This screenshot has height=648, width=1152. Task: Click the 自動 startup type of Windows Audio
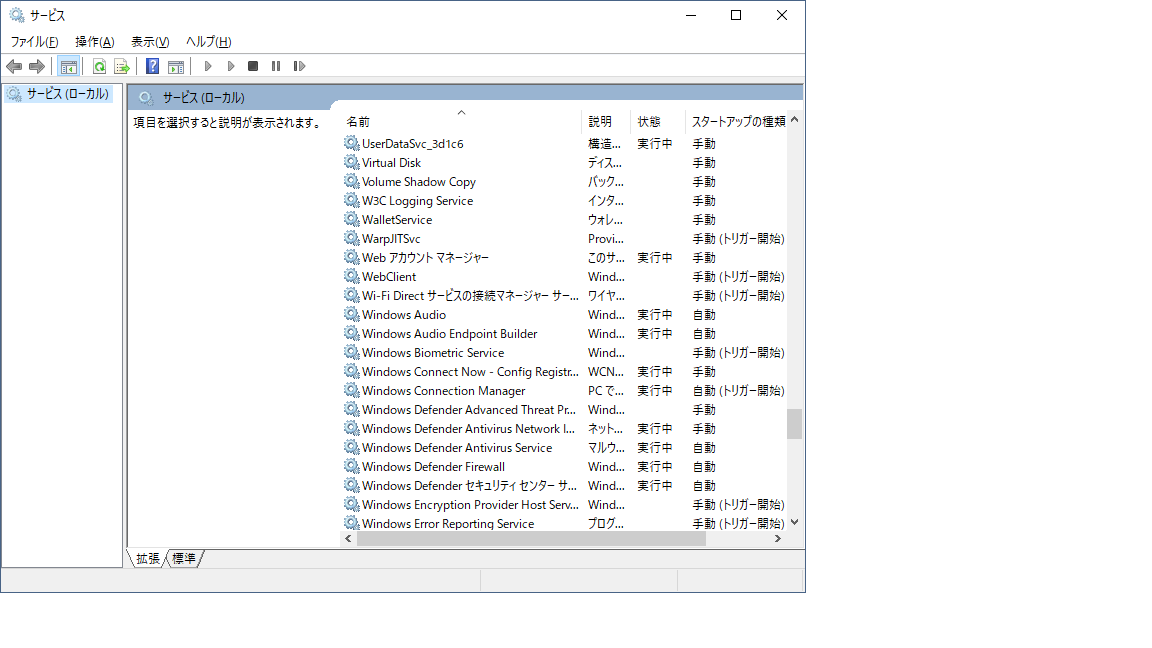[704, 314]
